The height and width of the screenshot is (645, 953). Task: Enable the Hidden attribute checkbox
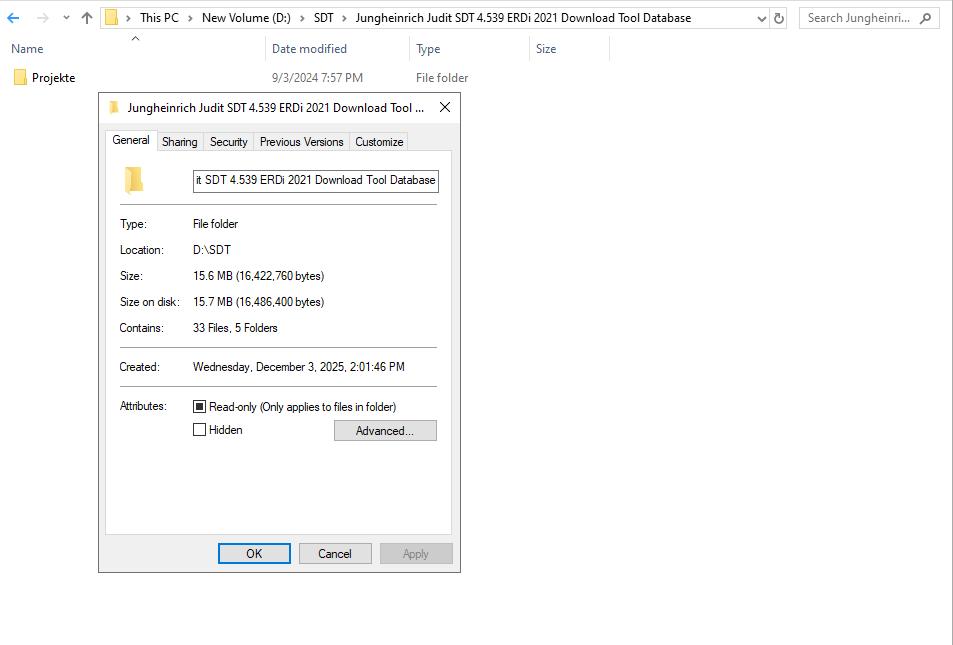[199, 430]
